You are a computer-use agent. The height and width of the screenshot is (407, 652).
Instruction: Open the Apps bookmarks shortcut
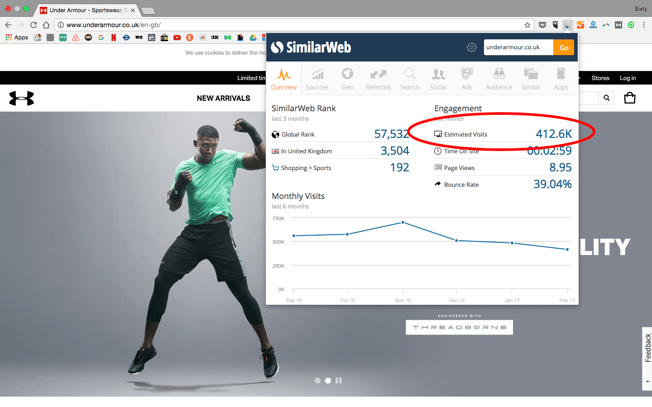pos(17,37)
